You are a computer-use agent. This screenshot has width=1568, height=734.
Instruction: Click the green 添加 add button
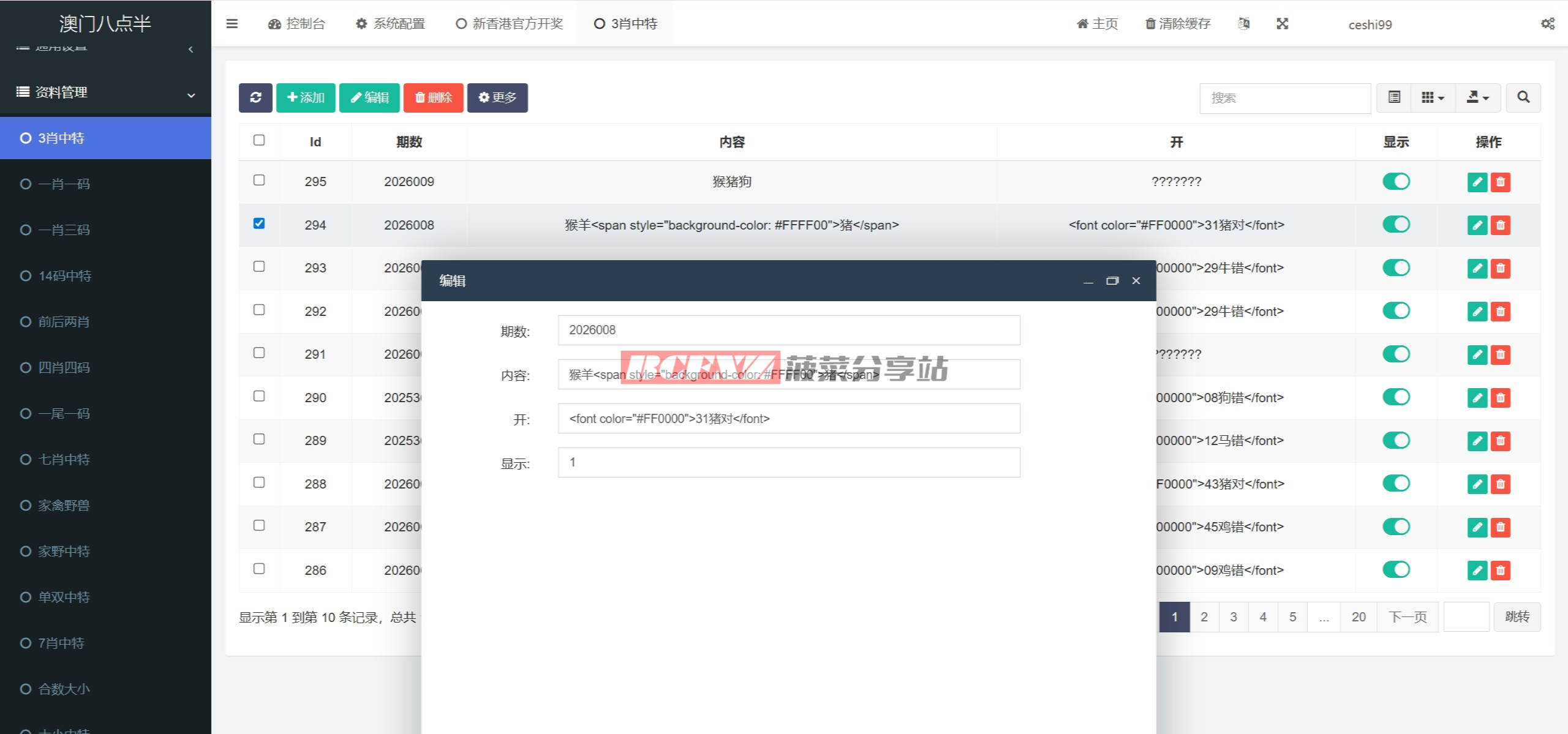pos(306,98)
